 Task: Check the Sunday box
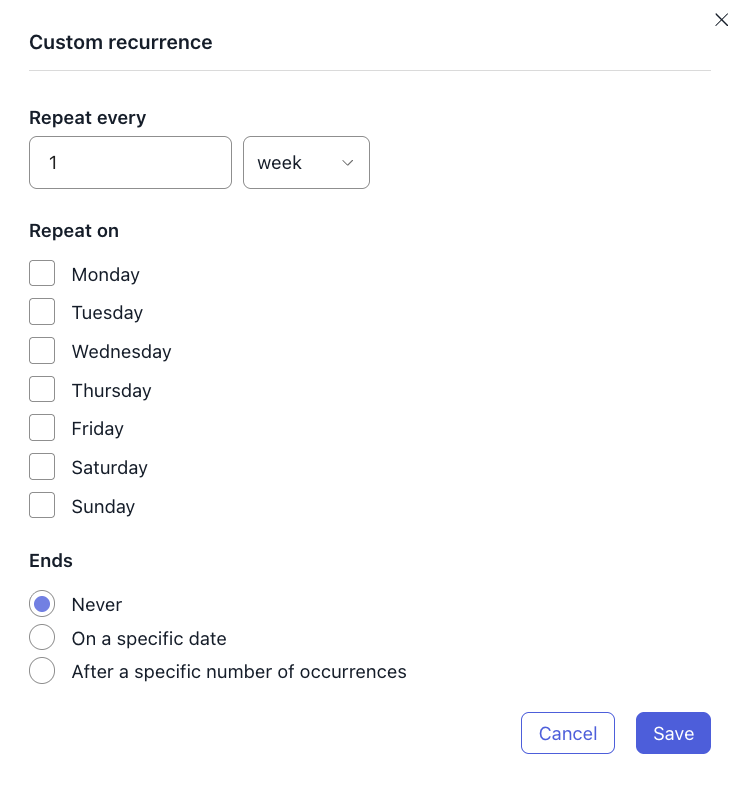pos(42,506)
